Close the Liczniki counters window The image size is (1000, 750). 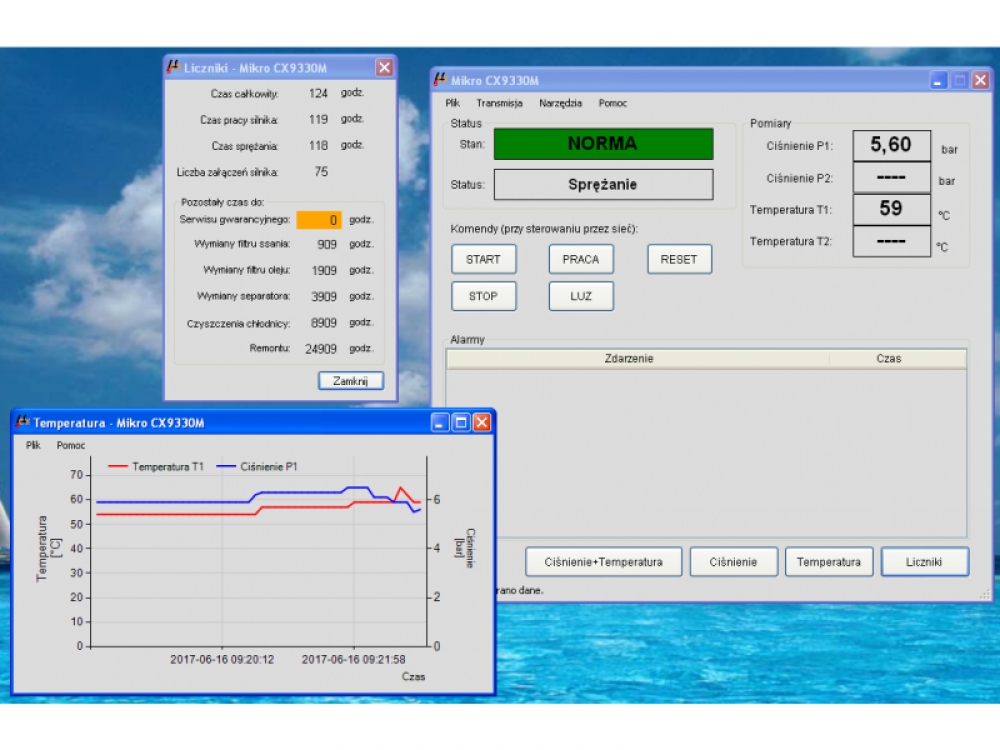coord(384,68)
